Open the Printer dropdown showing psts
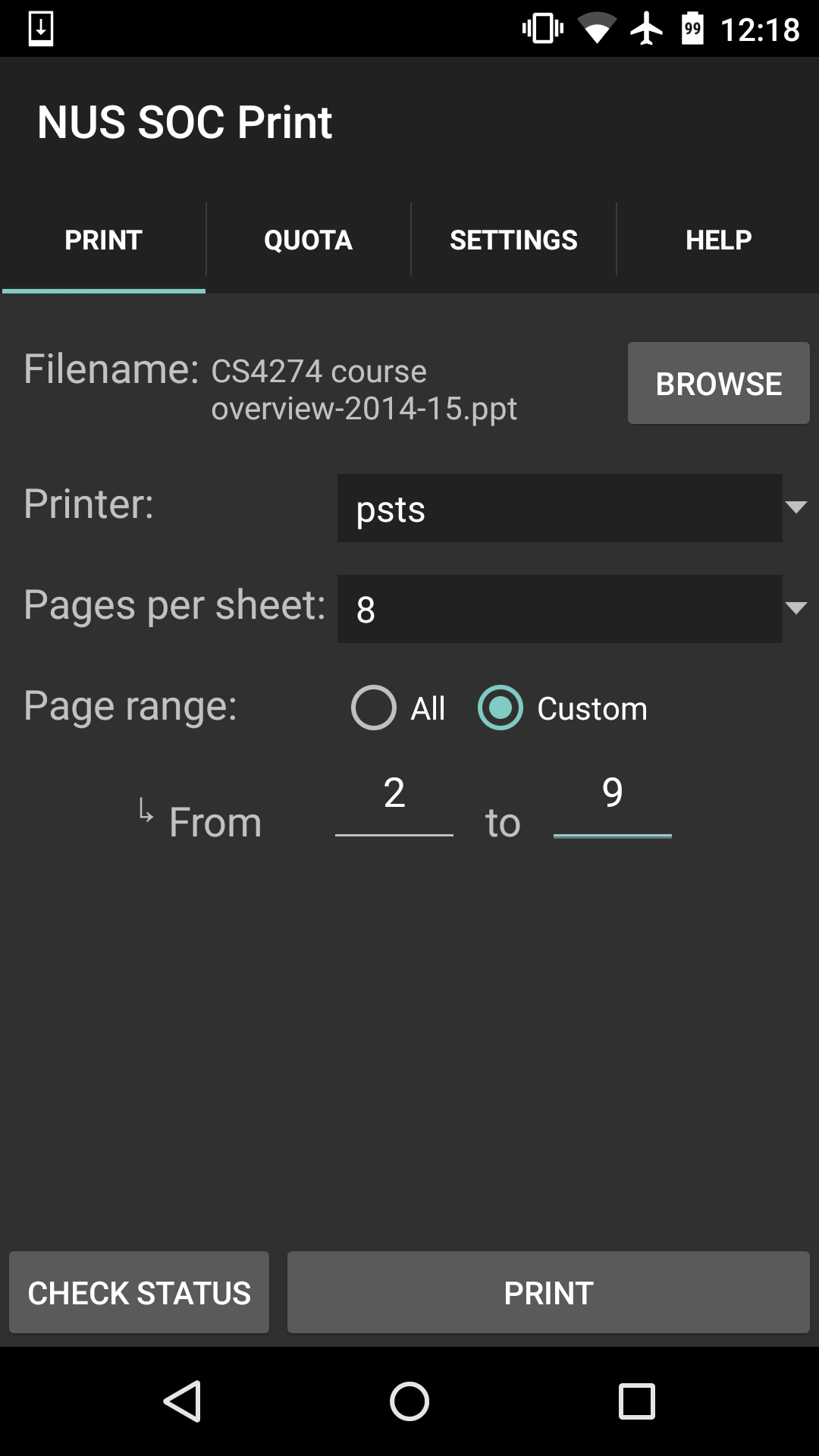819x1456 pixels. coord(560,508)
